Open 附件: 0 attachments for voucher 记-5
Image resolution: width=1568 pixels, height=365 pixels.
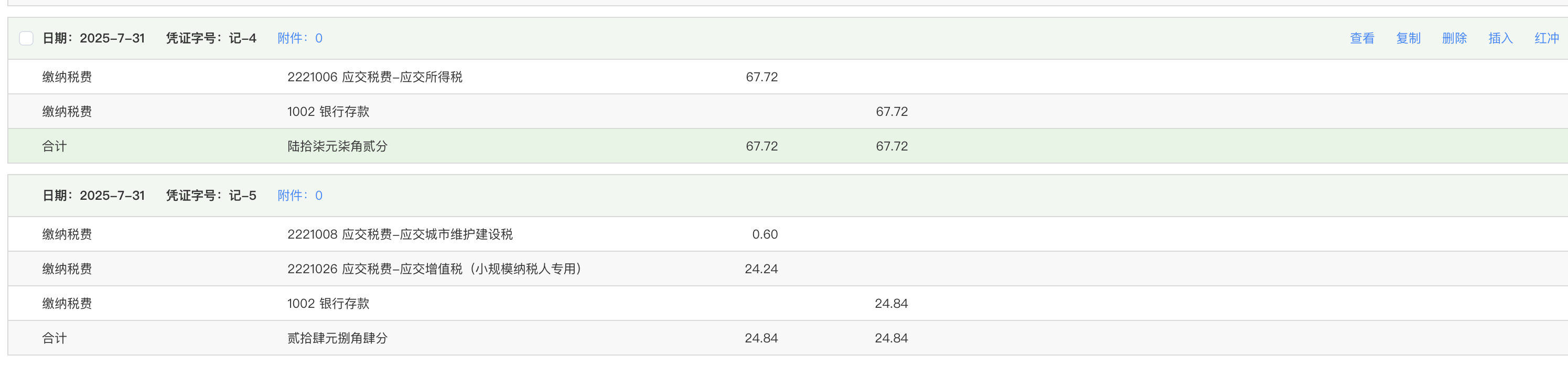pos(299,195)
